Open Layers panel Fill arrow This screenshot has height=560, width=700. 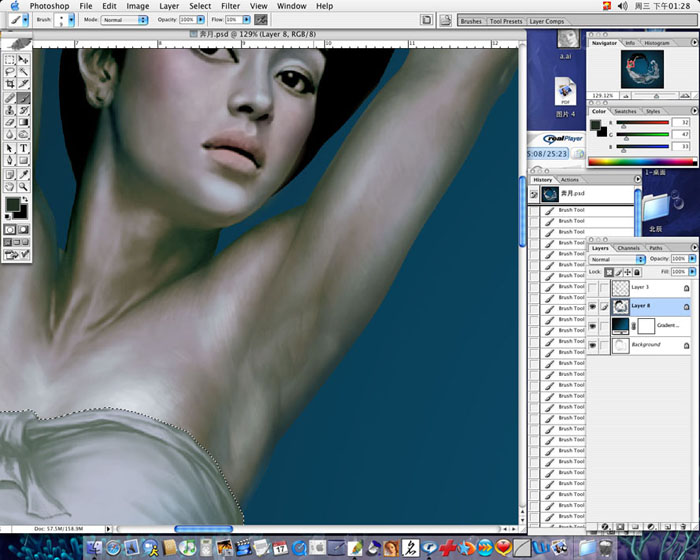point(692,272)
